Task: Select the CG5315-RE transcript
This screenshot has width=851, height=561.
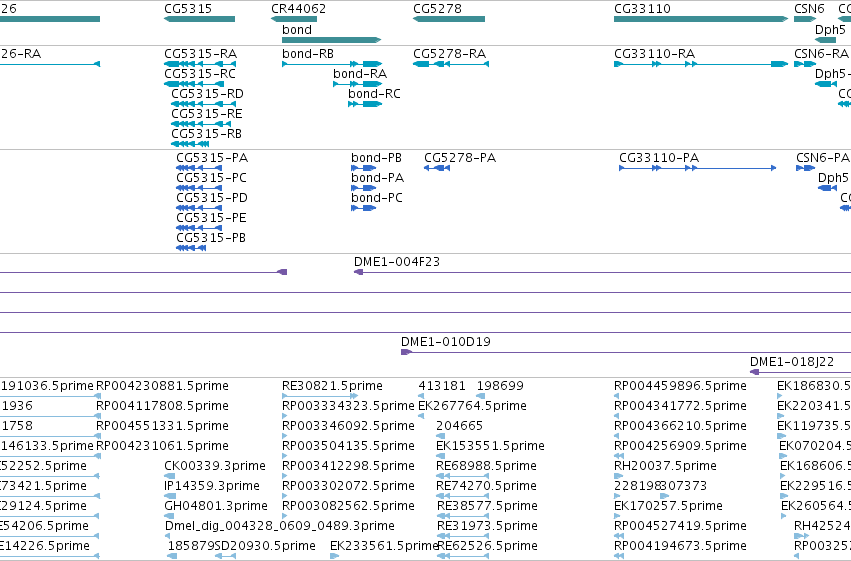Action: 201,124
